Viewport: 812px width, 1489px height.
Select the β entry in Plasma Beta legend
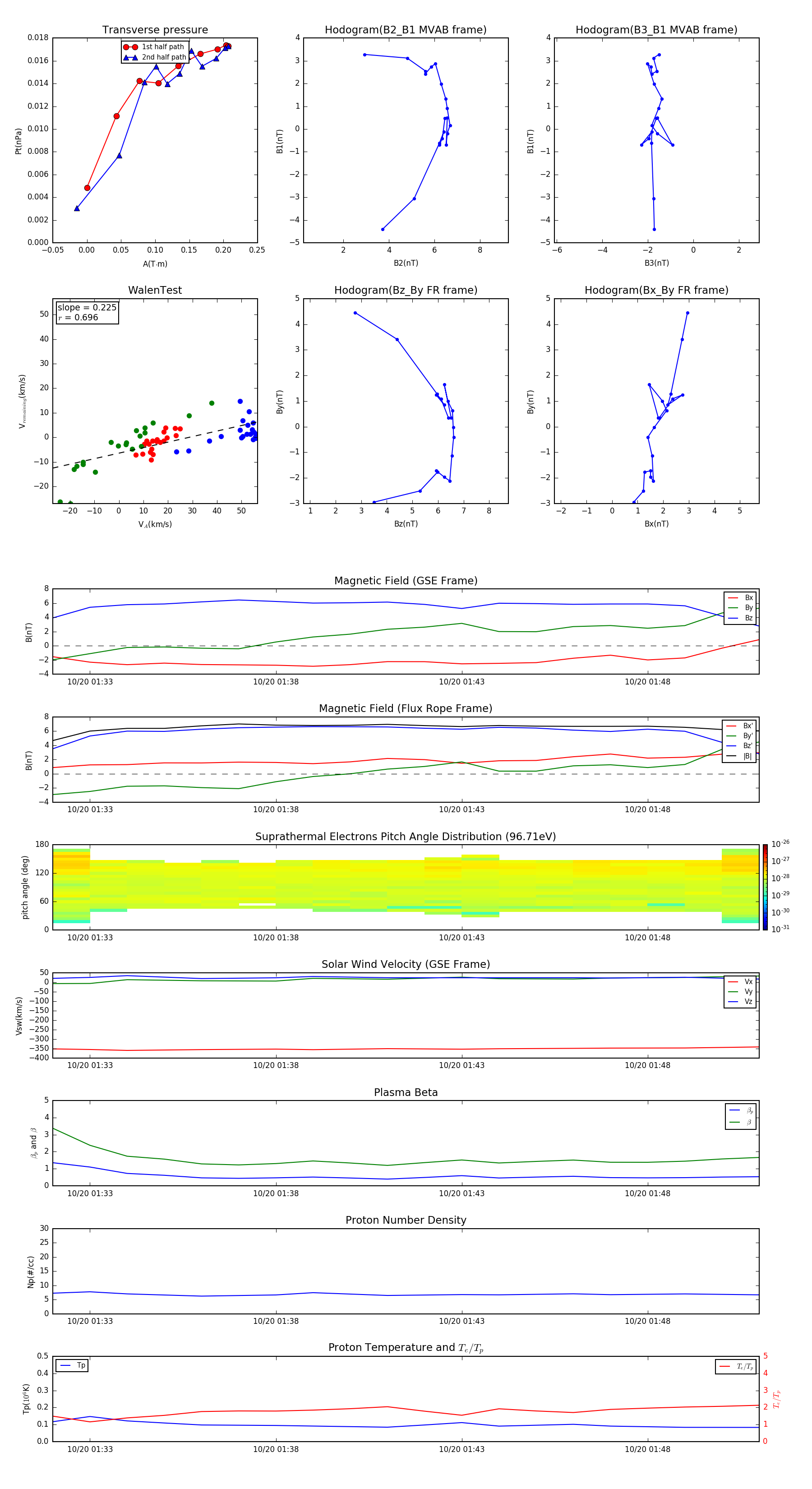point(741,1123)
